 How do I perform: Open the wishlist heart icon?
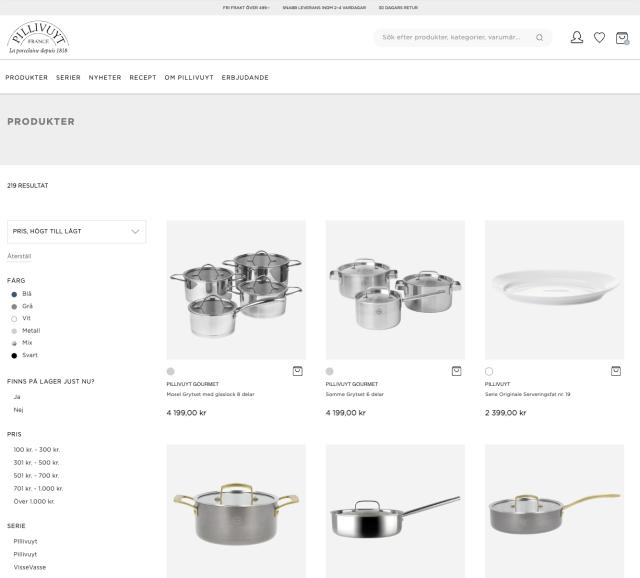599,38
